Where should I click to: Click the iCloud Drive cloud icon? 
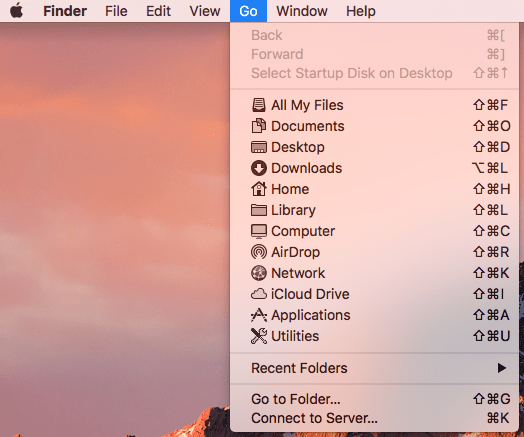click(259, 294)
